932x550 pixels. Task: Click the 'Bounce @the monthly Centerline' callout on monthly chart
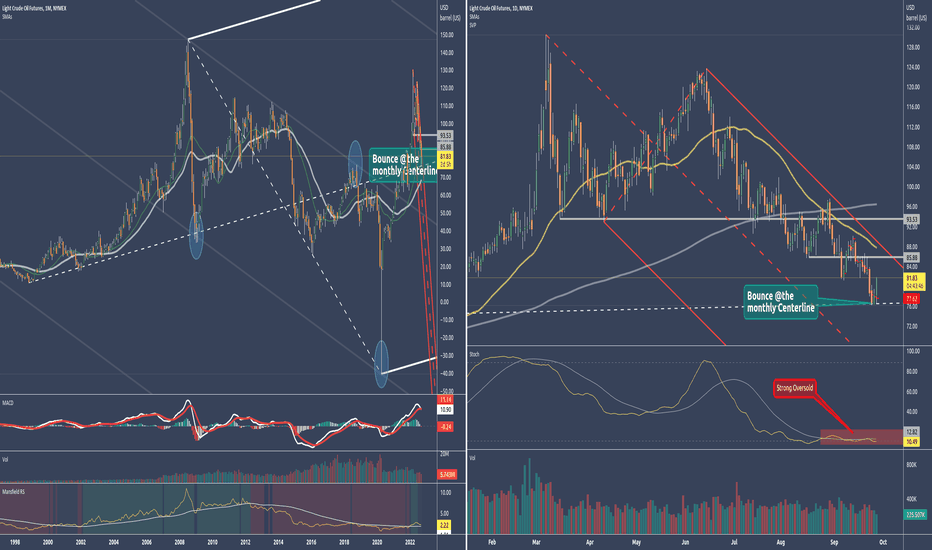coord(404,165)
